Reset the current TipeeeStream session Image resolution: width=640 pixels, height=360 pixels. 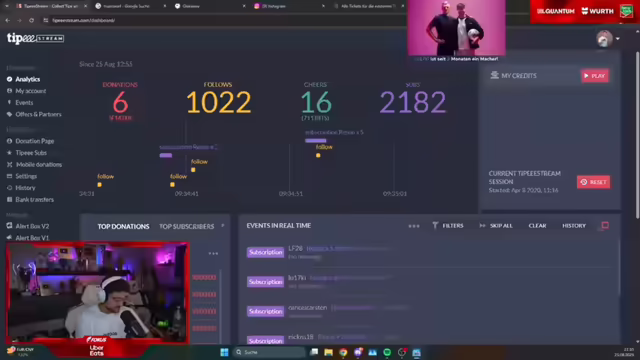[593, 182]
